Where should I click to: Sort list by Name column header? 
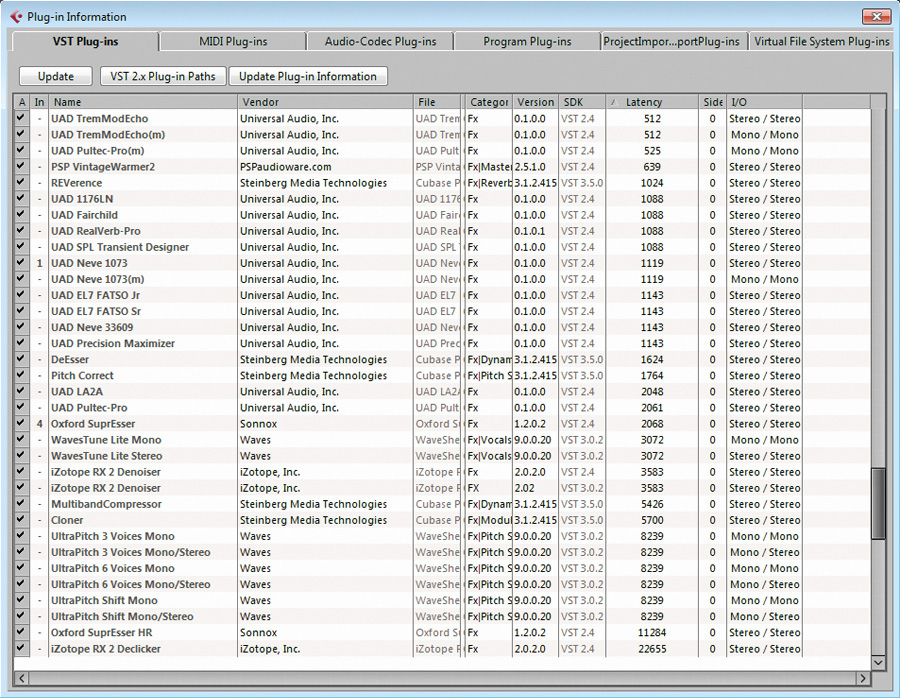coord(142,102)
